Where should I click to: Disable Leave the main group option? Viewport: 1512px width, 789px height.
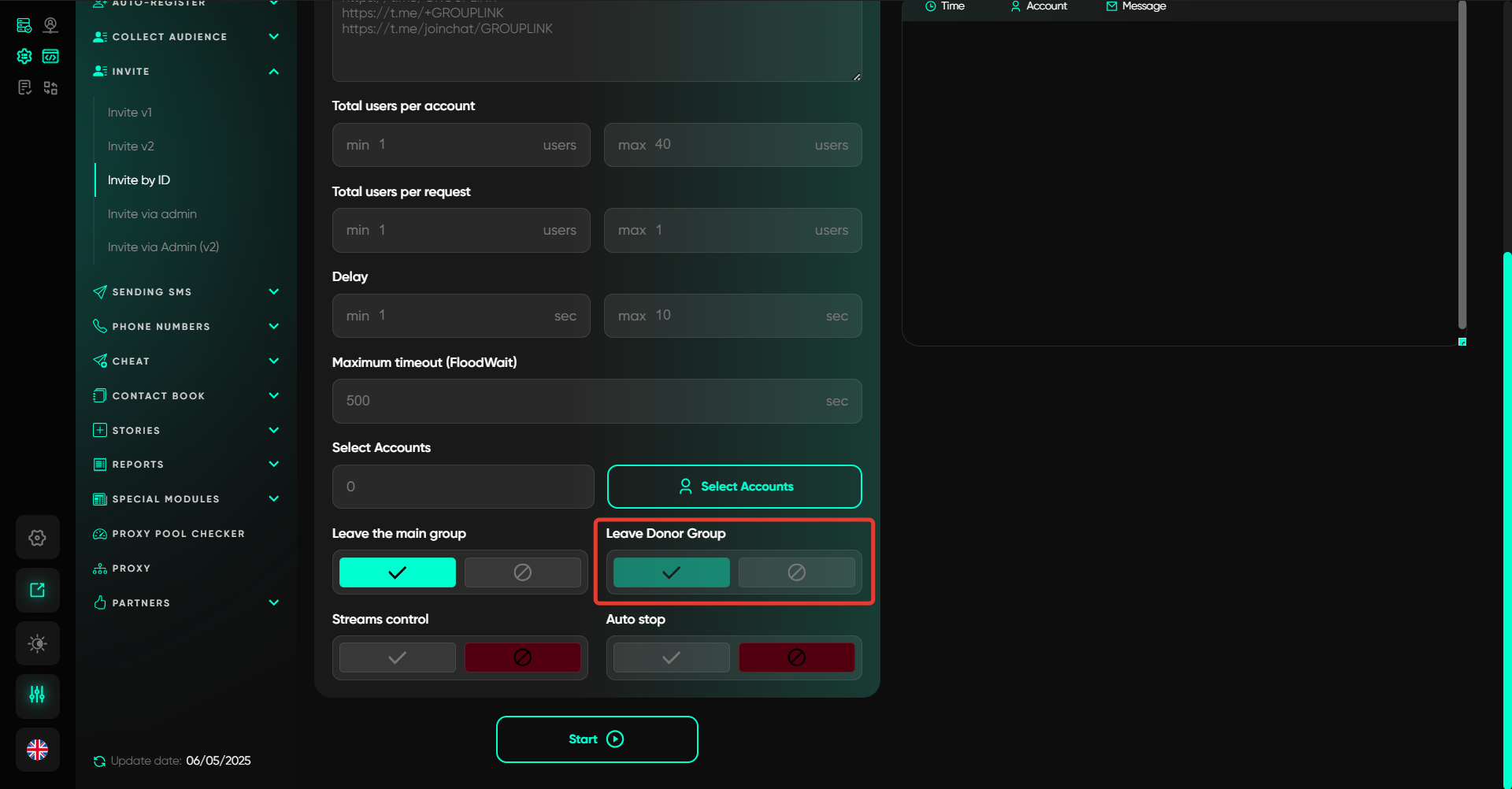(522, 572)
